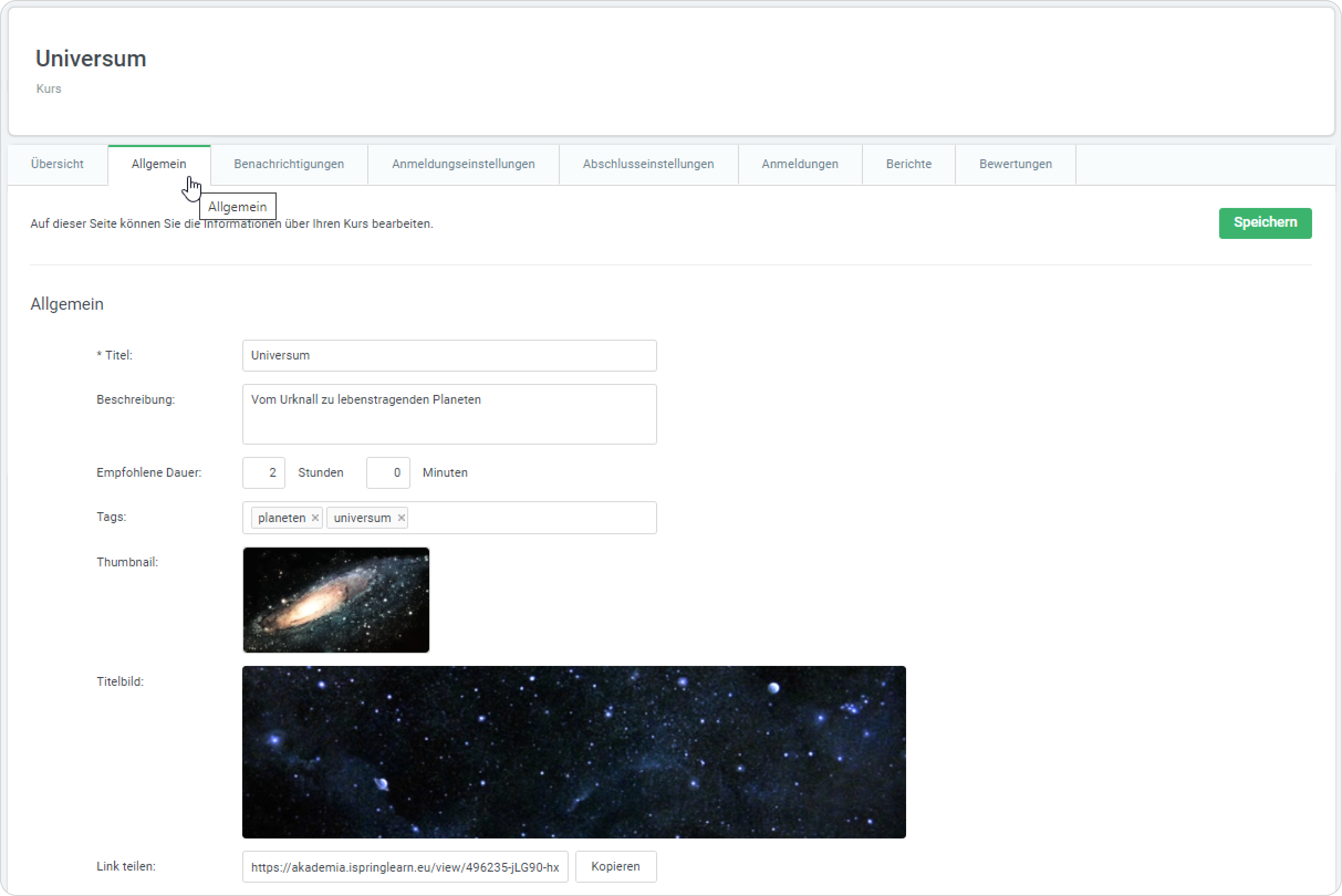The image size is (1342, 896).
Task: Switch to the Benachrichtigungen tab
Action: point(289,164)
